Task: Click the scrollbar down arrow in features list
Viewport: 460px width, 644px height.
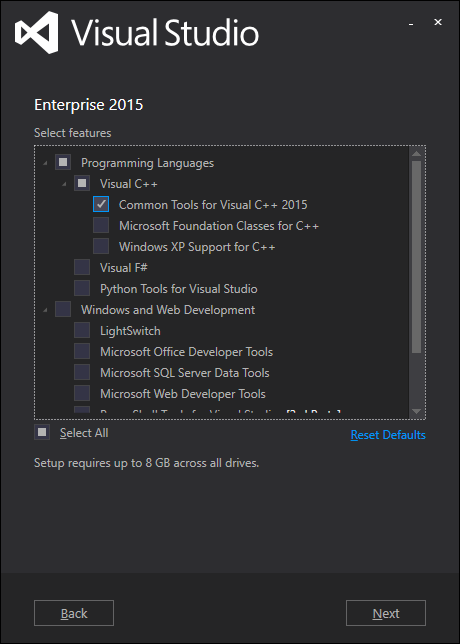Action: point(416,411)
